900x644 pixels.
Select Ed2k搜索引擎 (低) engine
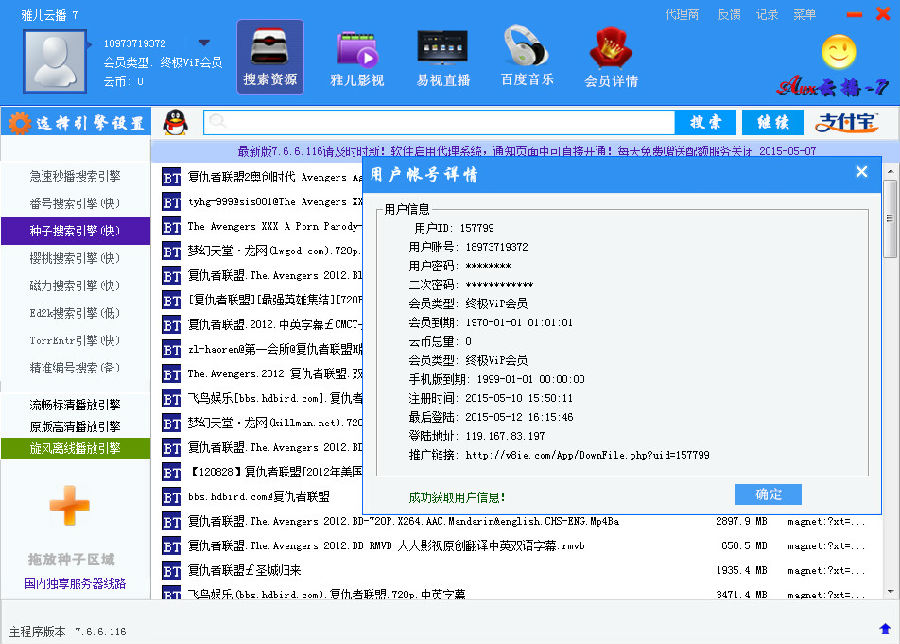[75, 313]
